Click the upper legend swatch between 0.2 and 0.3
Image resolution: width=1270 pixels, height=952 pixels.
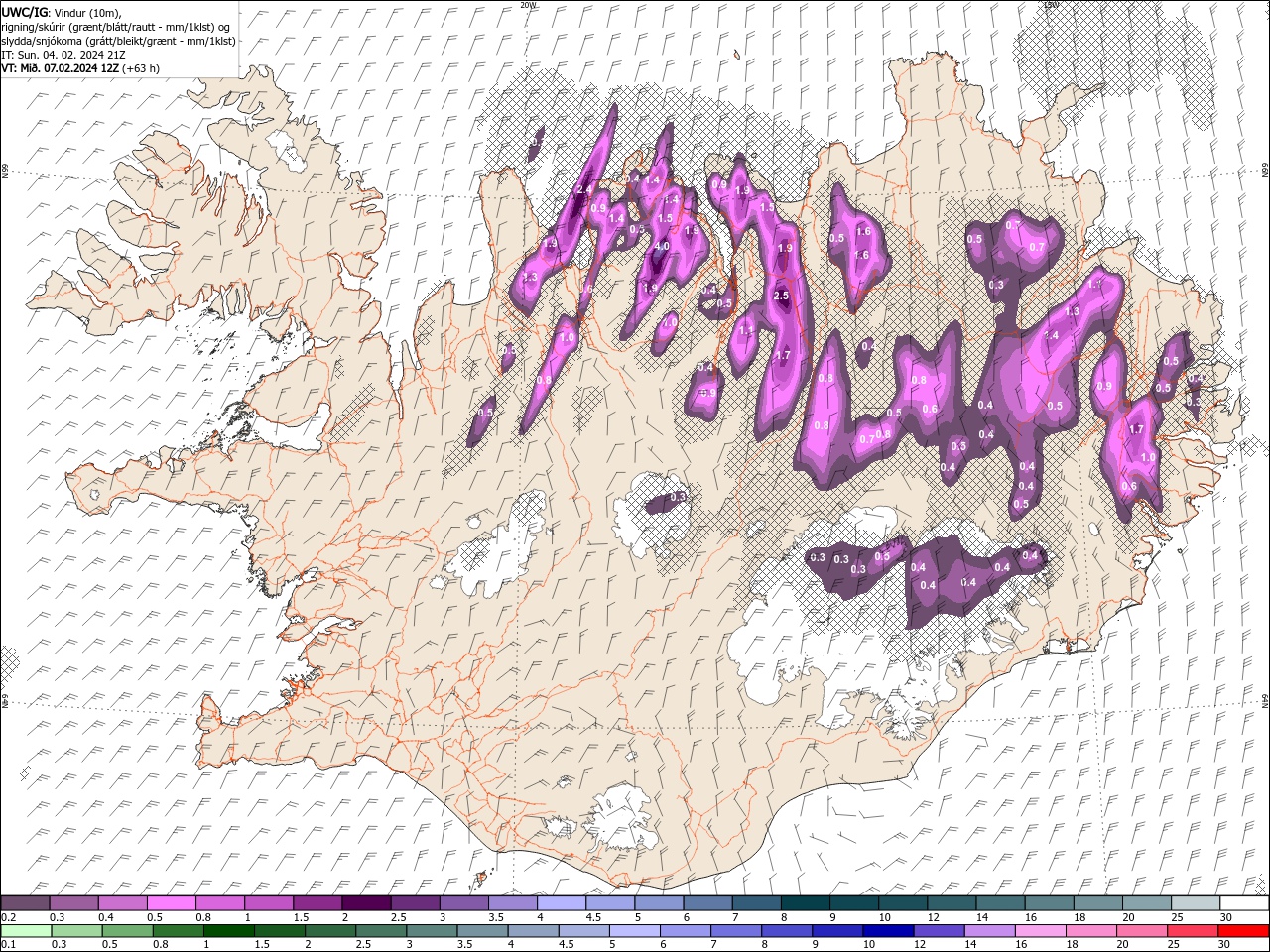(x=26, y=903)
